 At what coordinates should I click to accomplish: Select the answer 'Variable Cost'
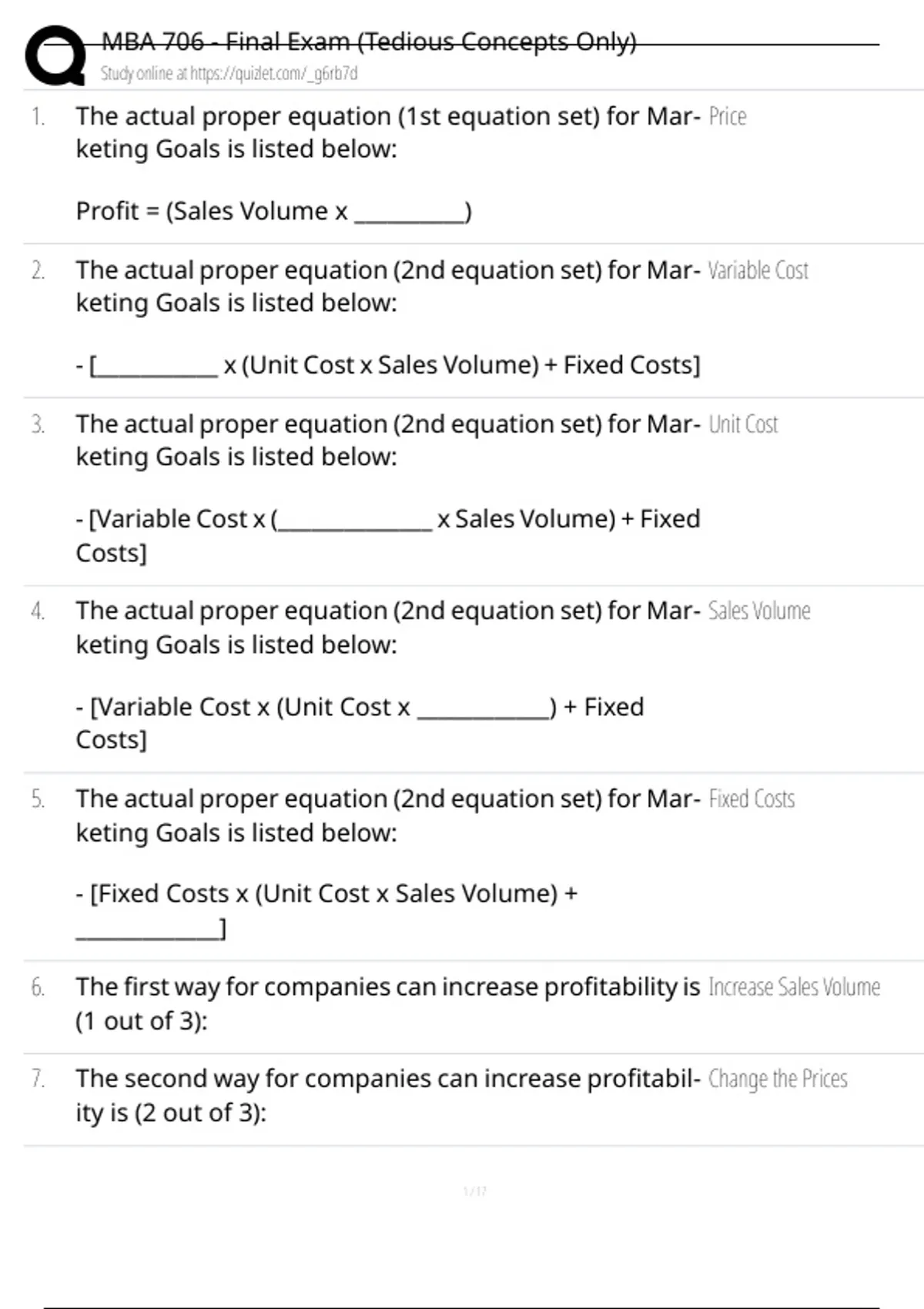(758, 271)
